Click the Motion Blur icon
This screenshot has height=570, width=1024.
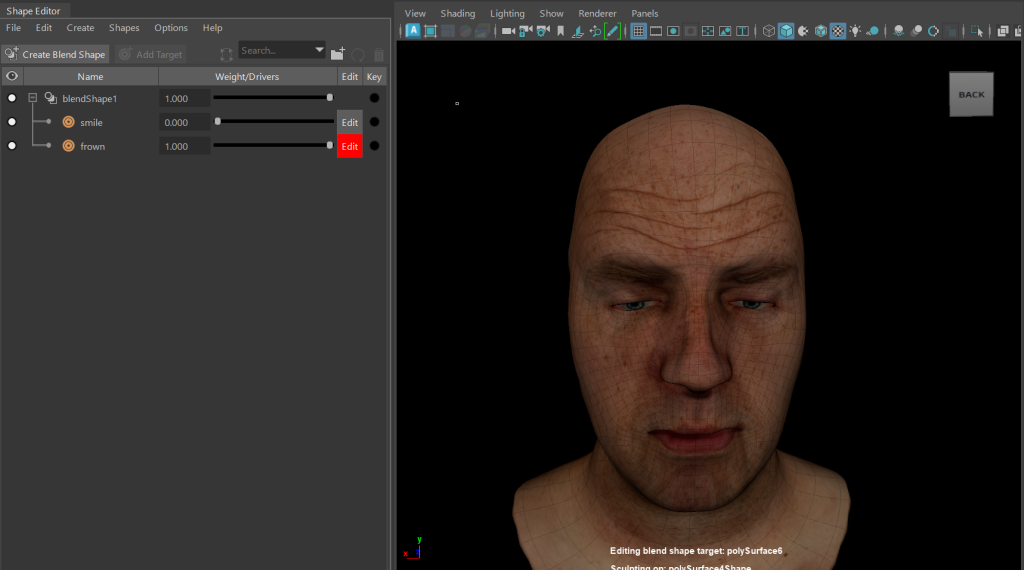[916, 31]
